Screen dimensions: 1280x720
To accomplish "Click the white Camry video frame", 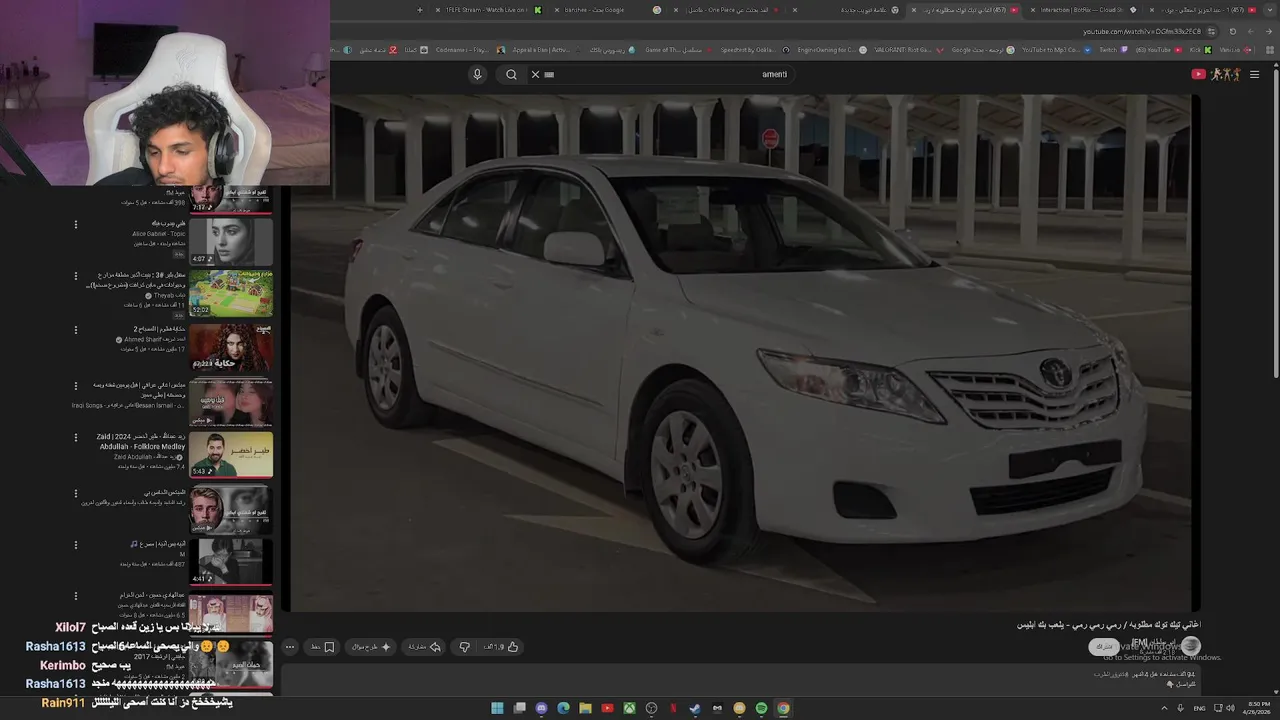I will click(740, 353).
